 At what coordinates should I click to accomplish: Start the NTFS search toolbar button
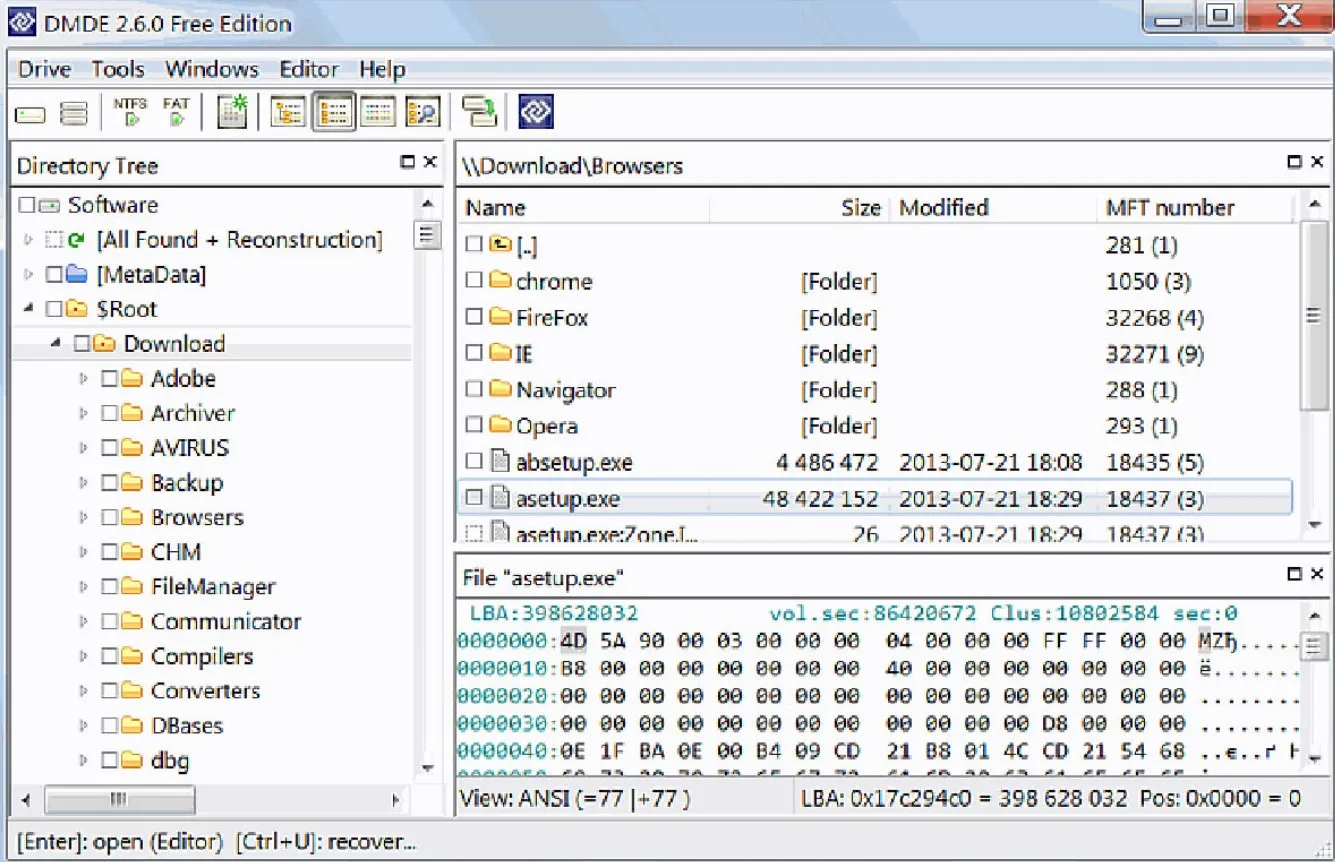pyautogui.click(x=130, y=112)
